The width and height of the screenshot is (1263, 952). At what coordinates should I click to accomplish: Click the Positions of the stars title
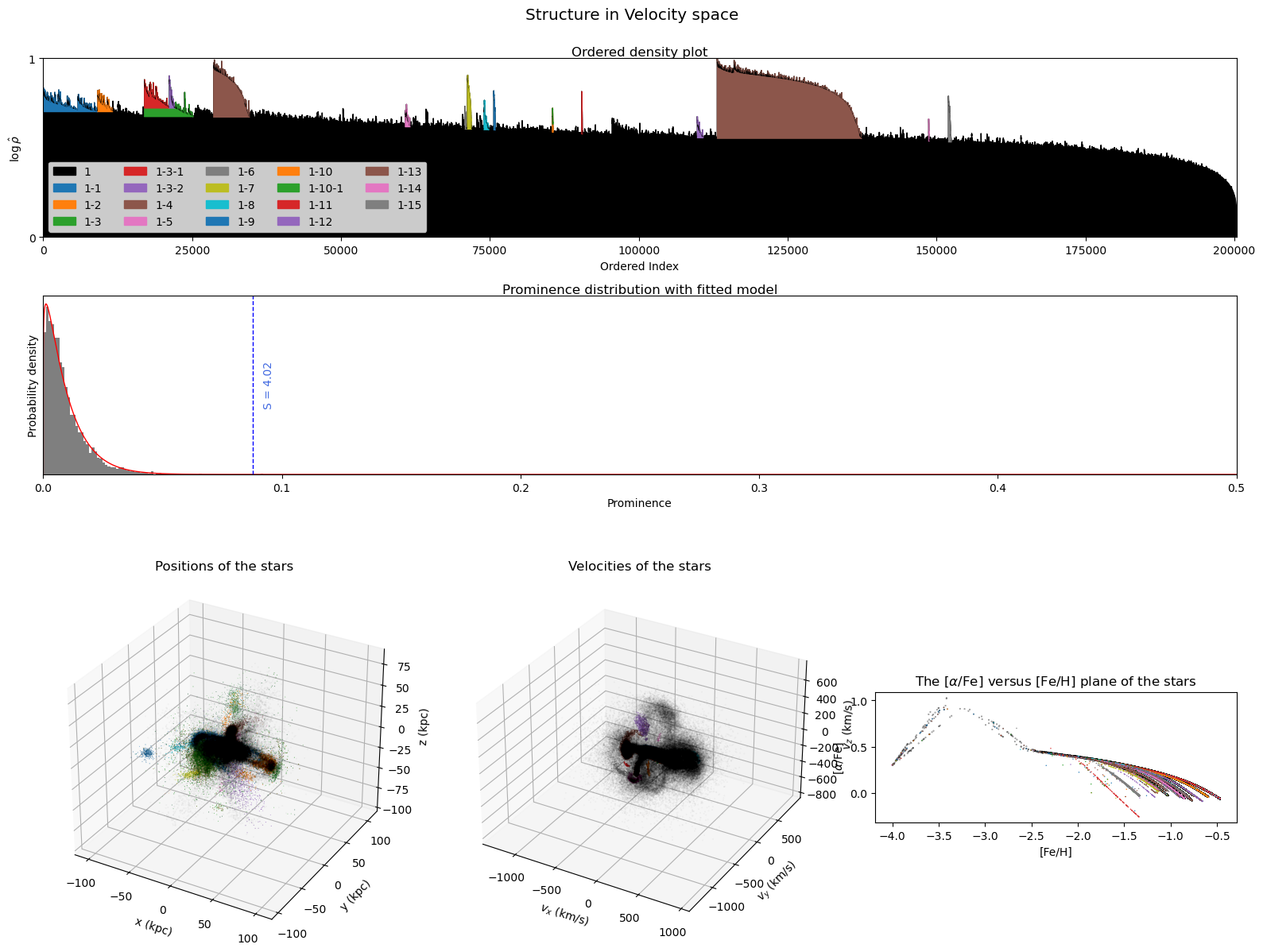click(x=224, y=567)
